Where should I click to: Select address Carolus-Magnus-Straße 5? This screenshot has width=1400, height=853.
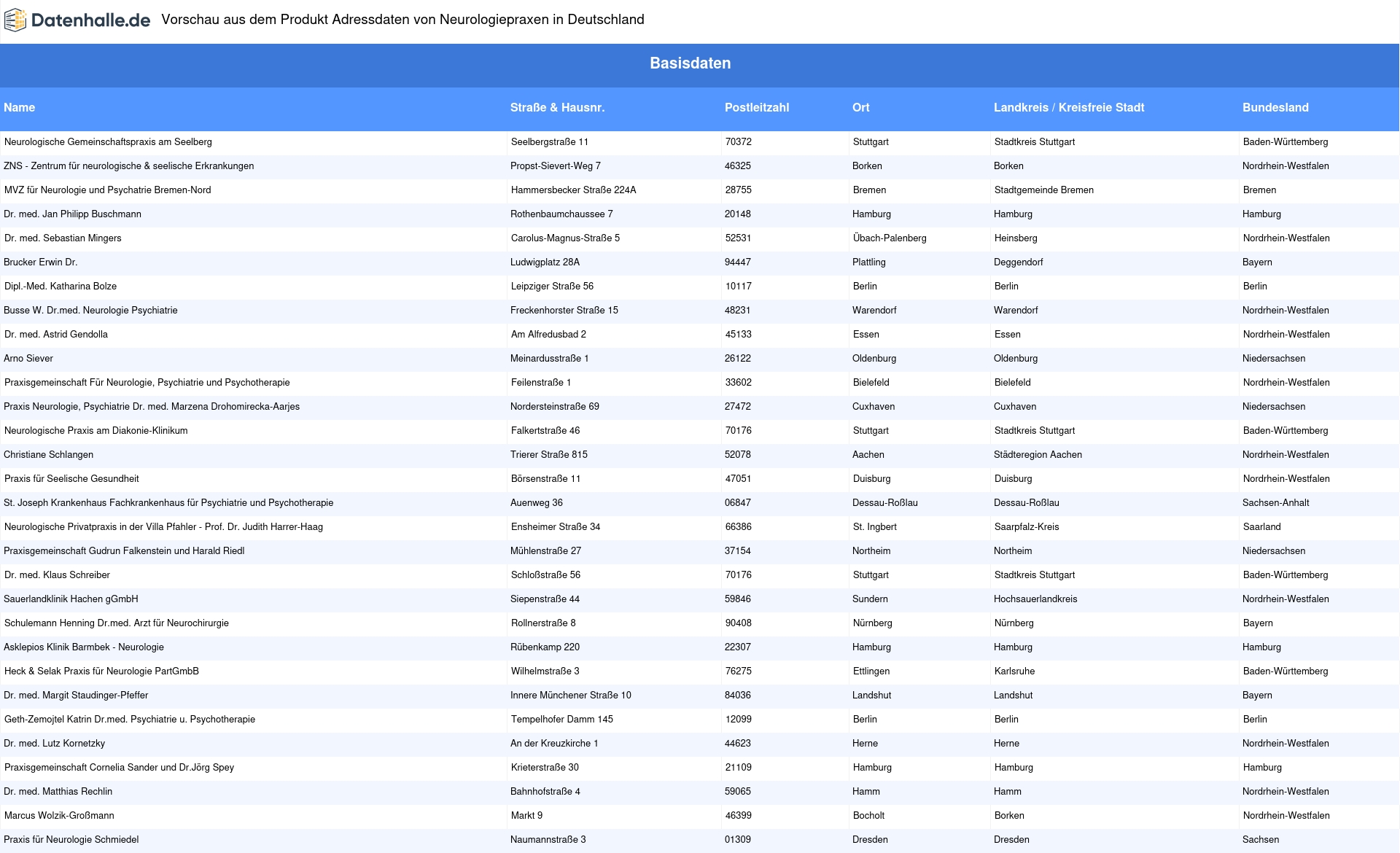click(566, 238)
